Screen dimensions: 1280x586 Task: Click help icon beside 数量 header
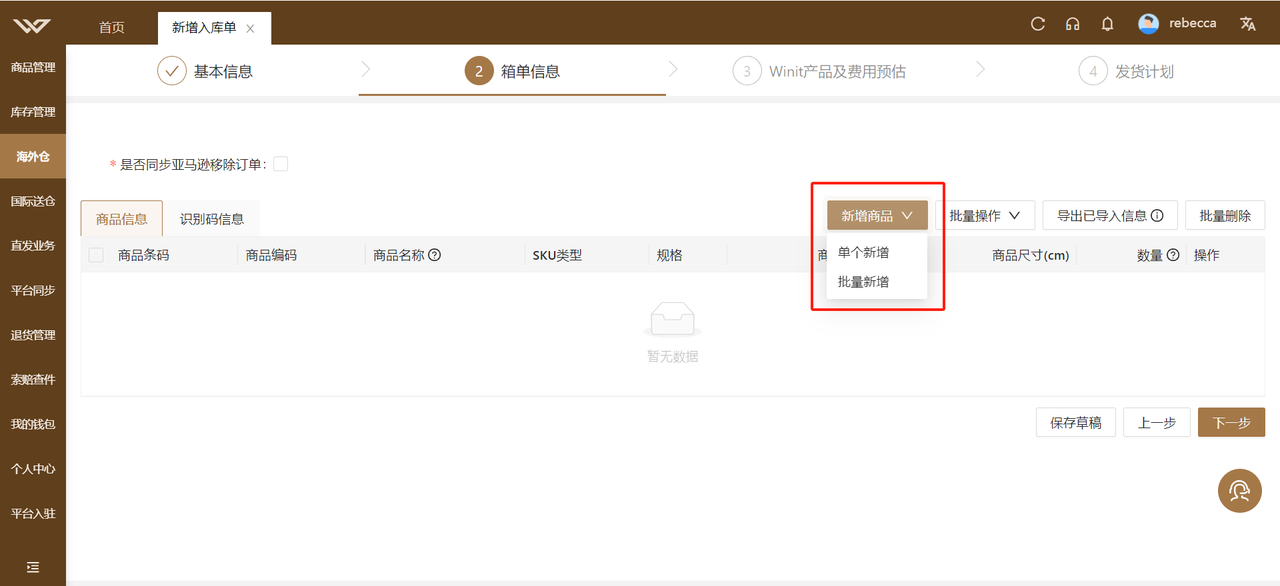[x=1174, y=255]
